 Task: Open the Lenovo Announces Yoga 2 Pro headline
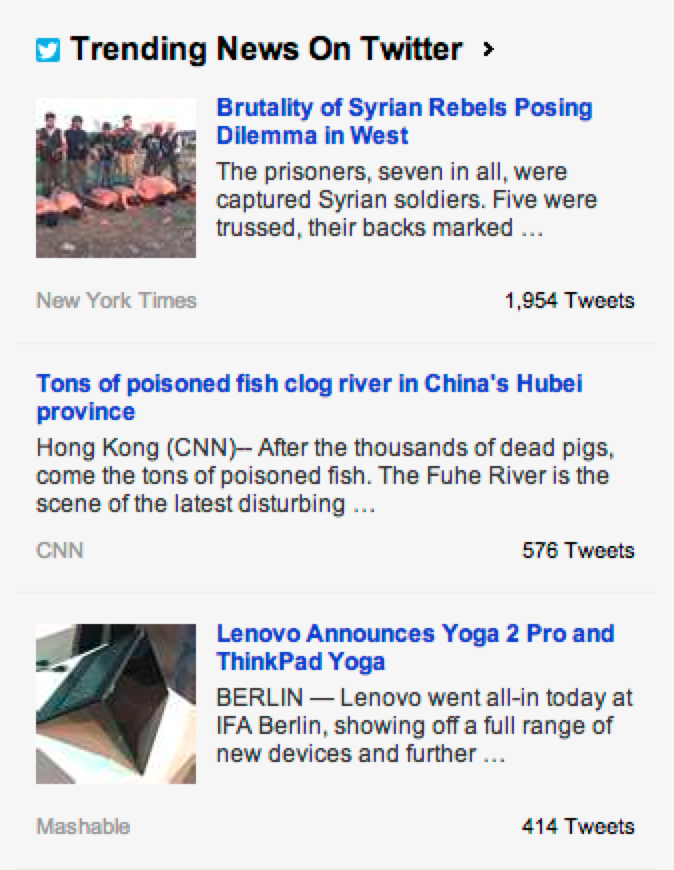[415, 646]
